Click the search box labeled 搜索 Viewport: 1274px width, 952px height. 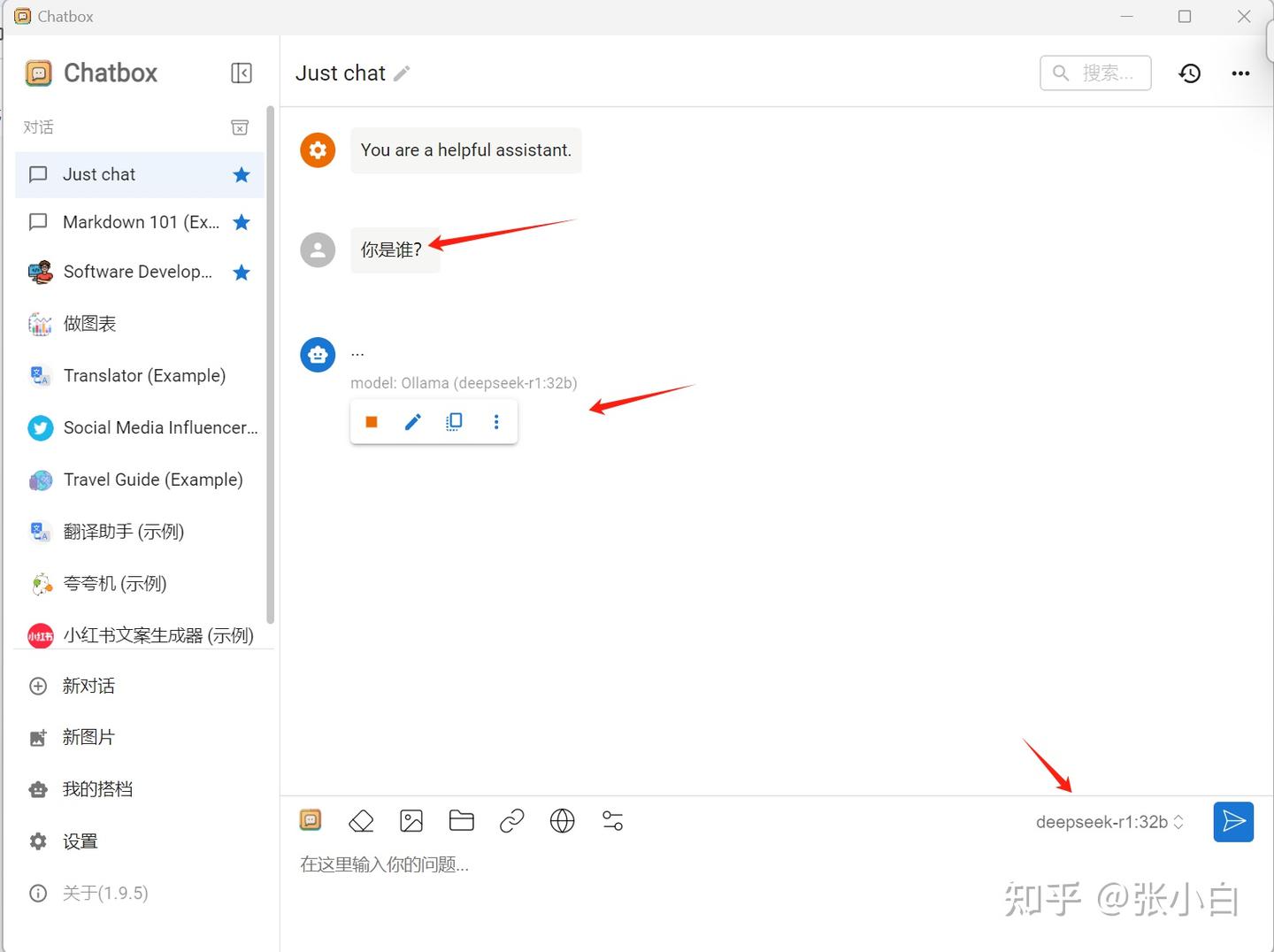click(1095, 73)
